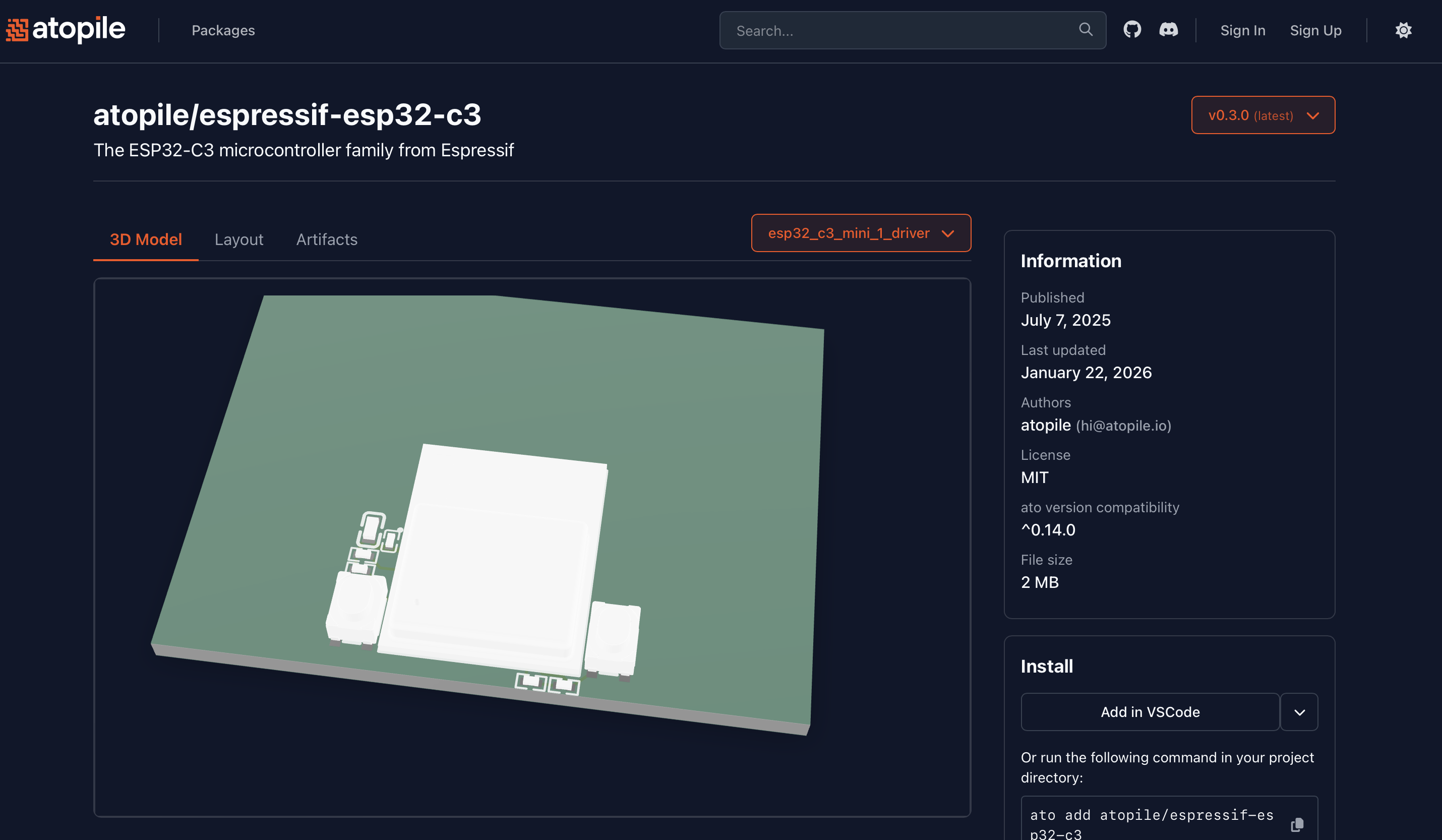Expand the Add in VSCode options chevron
This screenshot has height=840, width=1442.
(x=1299, y=712)
